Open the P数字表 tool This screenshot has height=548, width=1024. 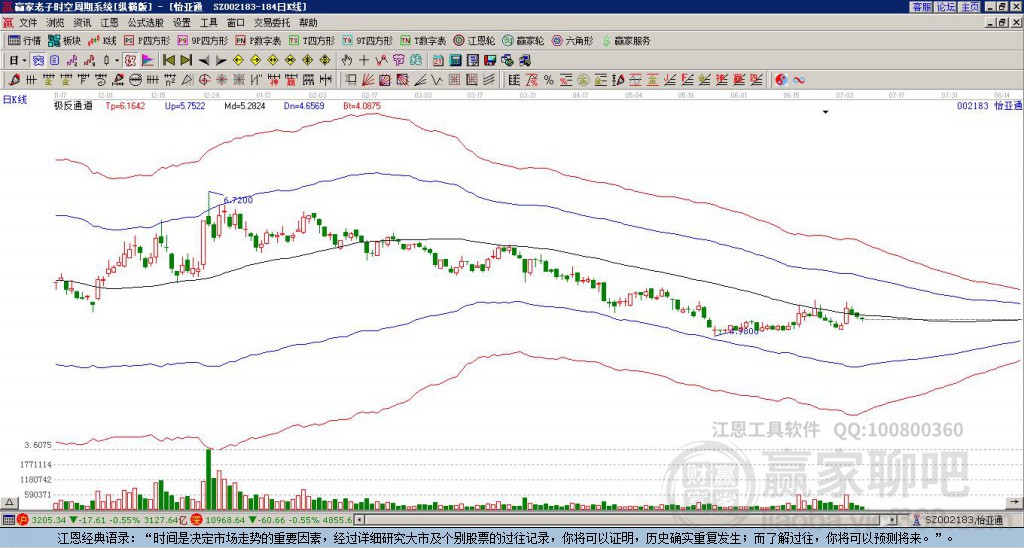(x=258, y=40)
